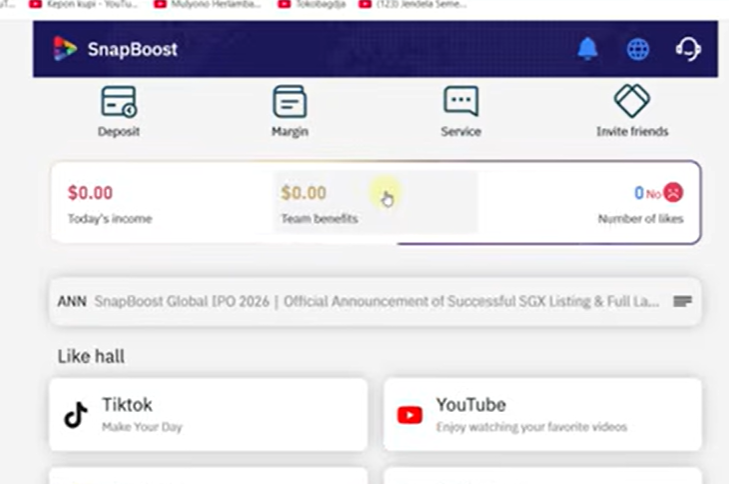Click the Invite friends label
Viewport: 729px width, 484px height.
pyautogui.click(x=632, y=132)
